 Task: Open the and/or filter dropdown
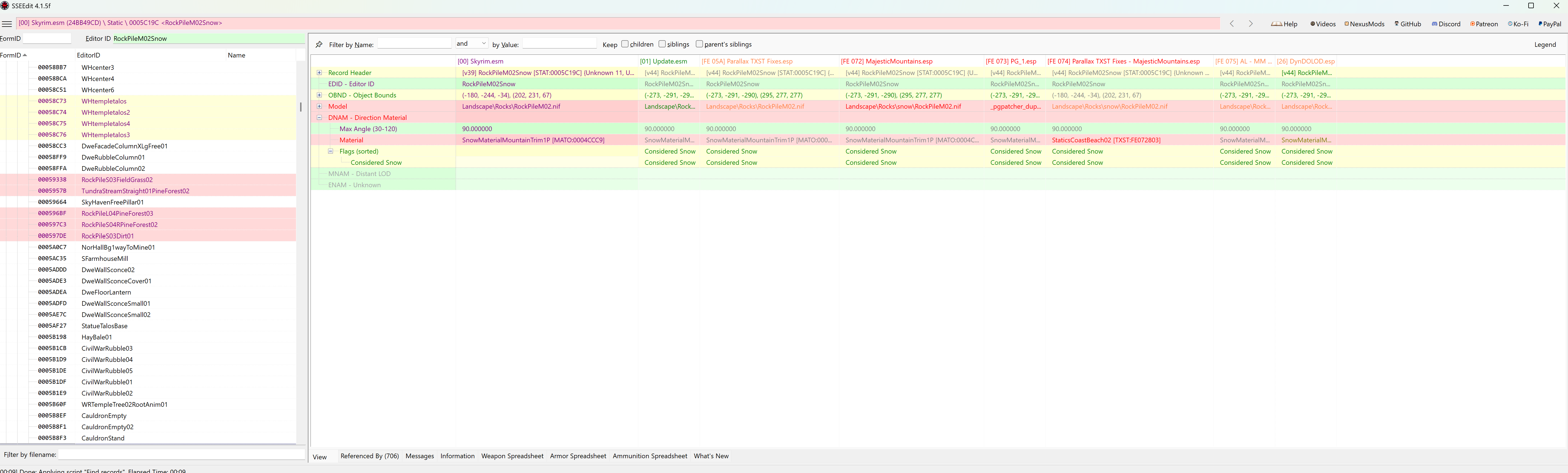coord(472,43)
